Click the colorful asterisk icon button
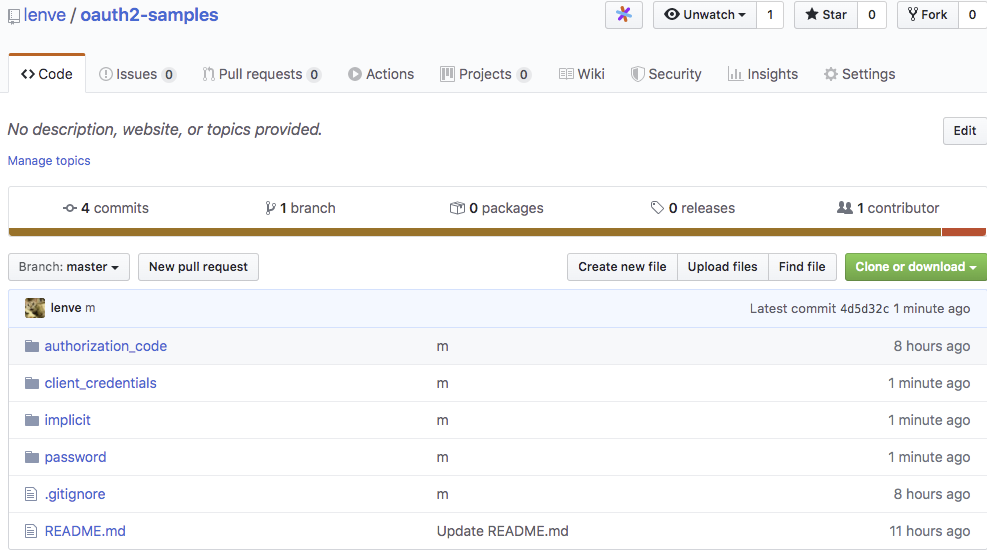This screenshot has height=552, width=987. [624, 15]
